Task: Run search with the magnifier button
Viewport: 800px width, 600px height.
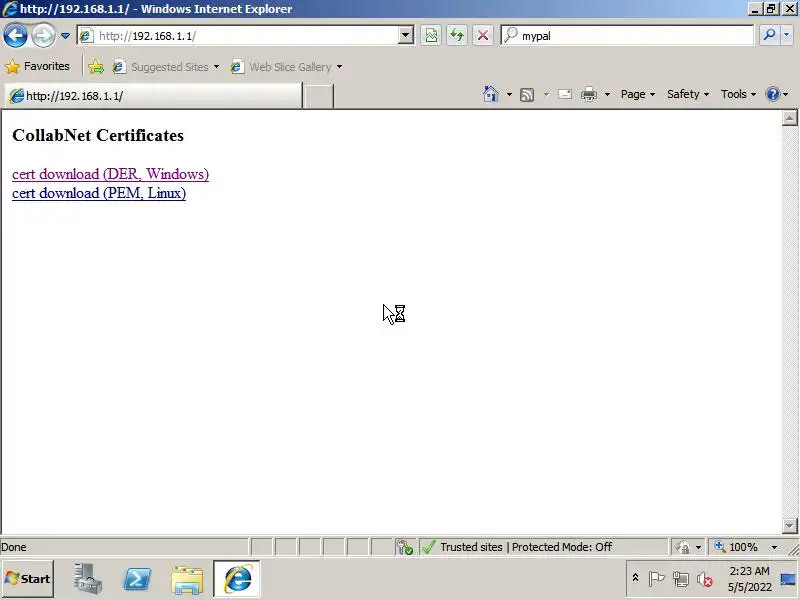Action: pos(769,35)
